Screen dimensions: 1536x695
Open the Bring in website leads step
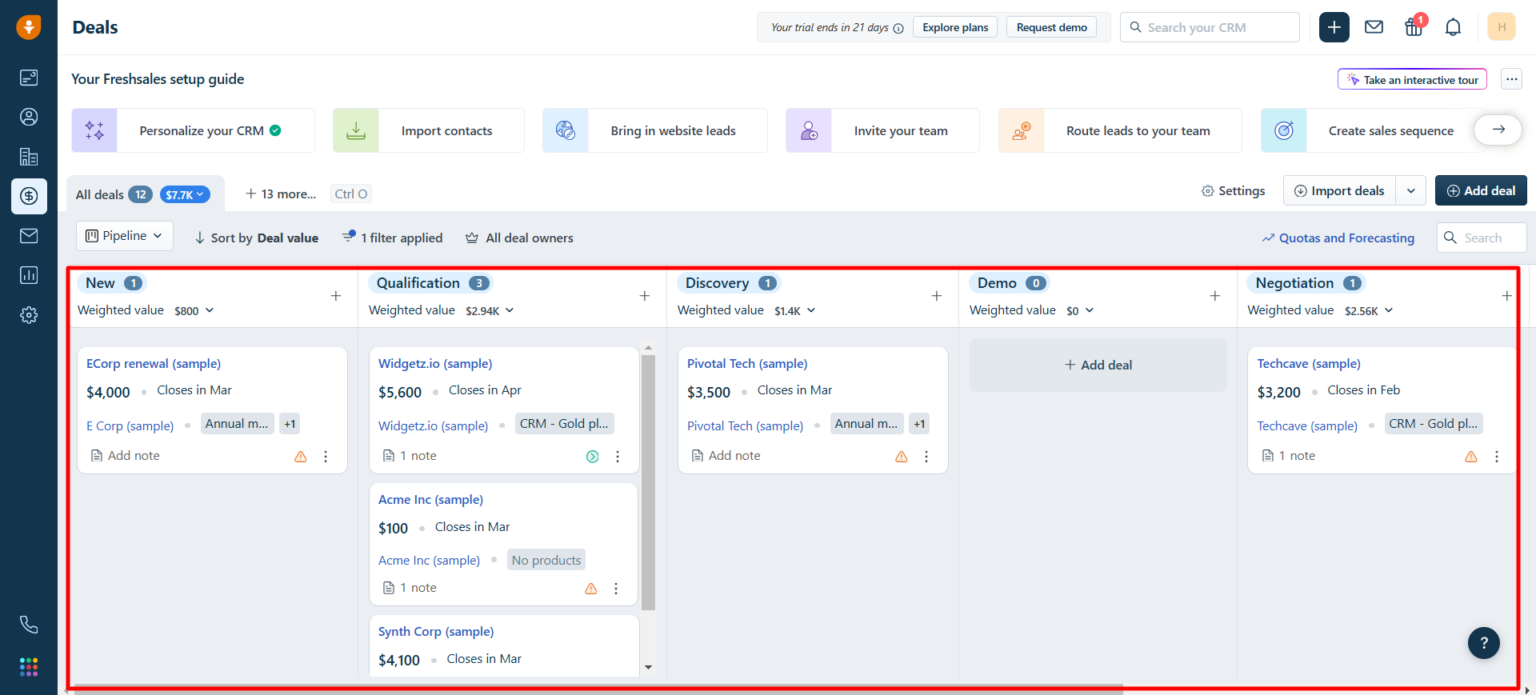coord(655,131)
